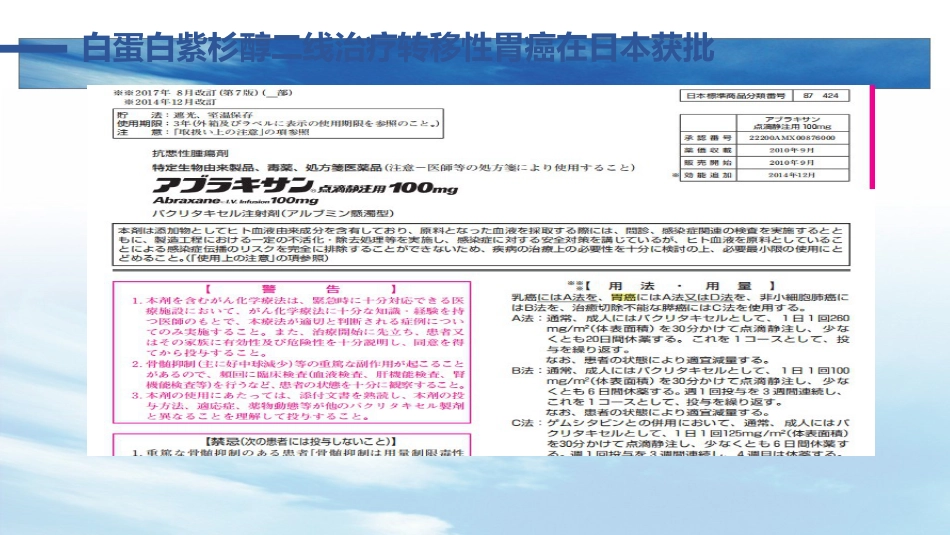
Task: Click the table label '薬価収載'
Action: pos(708,150)
